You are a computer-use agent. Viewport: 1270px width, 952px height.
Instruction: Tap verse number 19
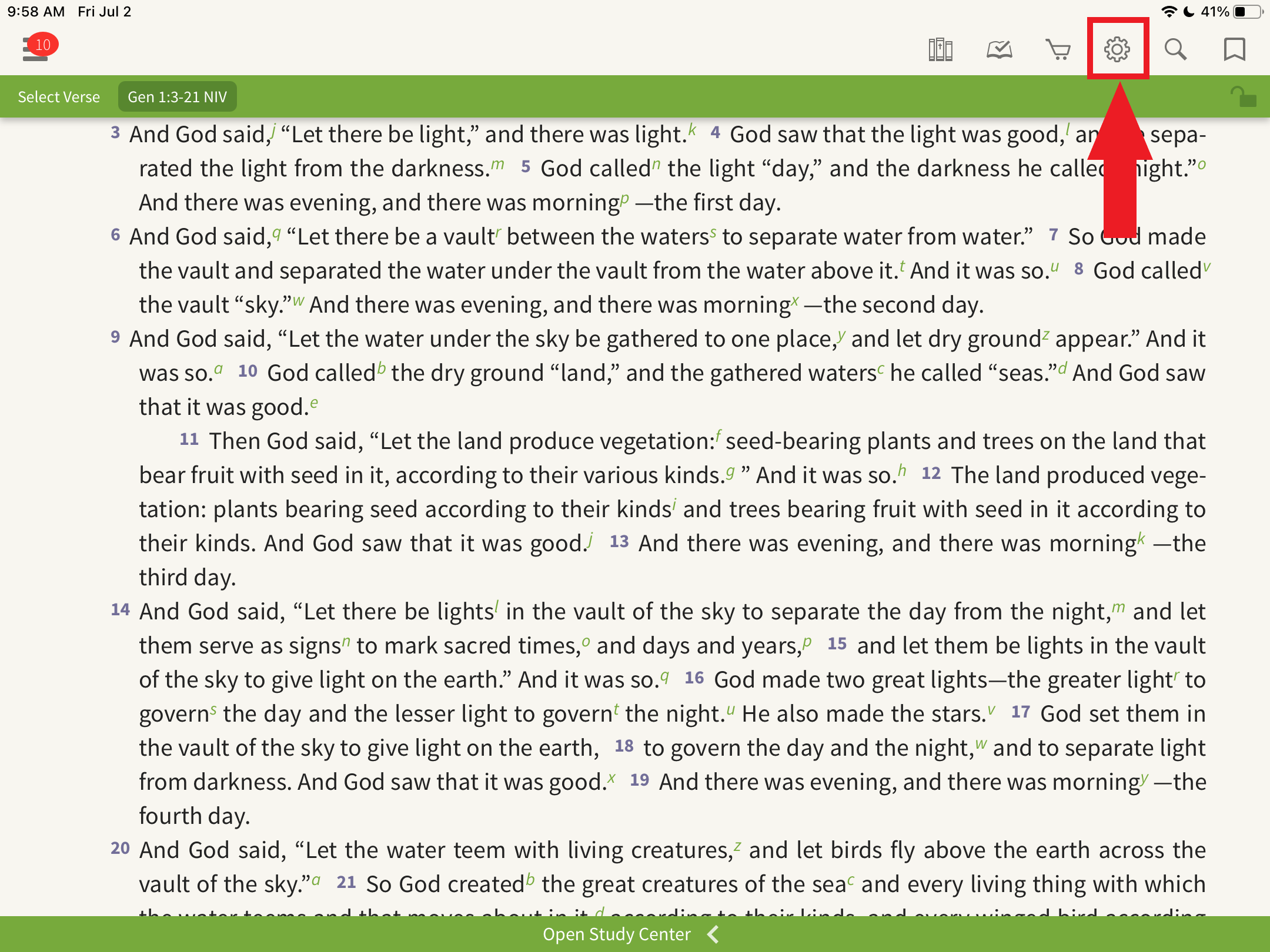[x=640, y=780]
